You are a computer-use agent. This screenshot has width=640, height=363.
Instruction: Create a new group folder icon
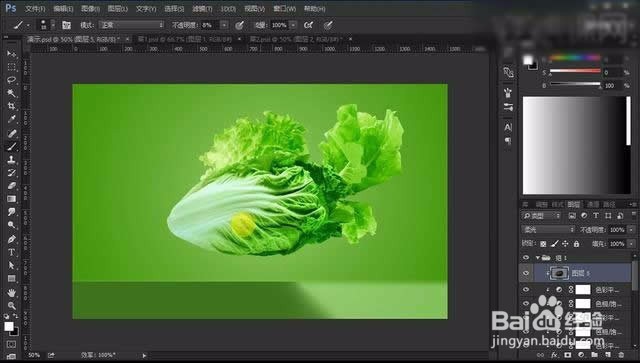(x=594, y=355)
